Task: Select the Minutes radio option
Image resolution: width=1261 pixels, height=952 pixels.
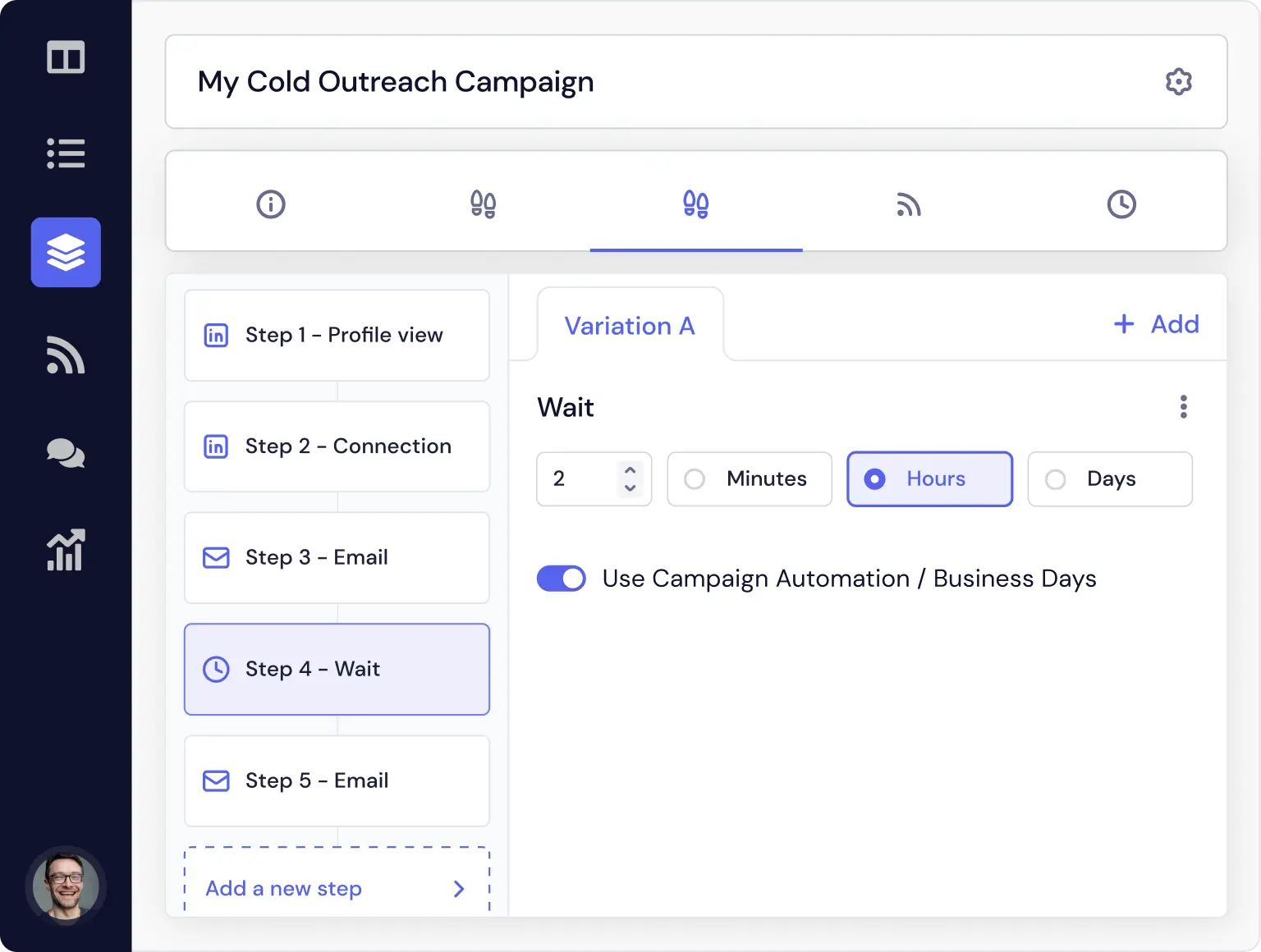Action: (750, 479)
